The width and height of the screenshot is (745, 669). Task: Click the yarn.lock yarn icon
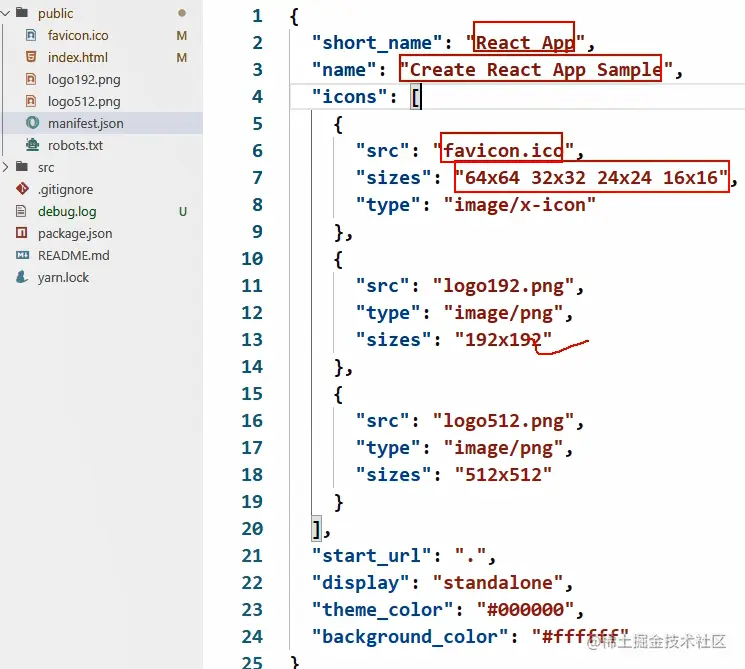click(x=22, y=277)
